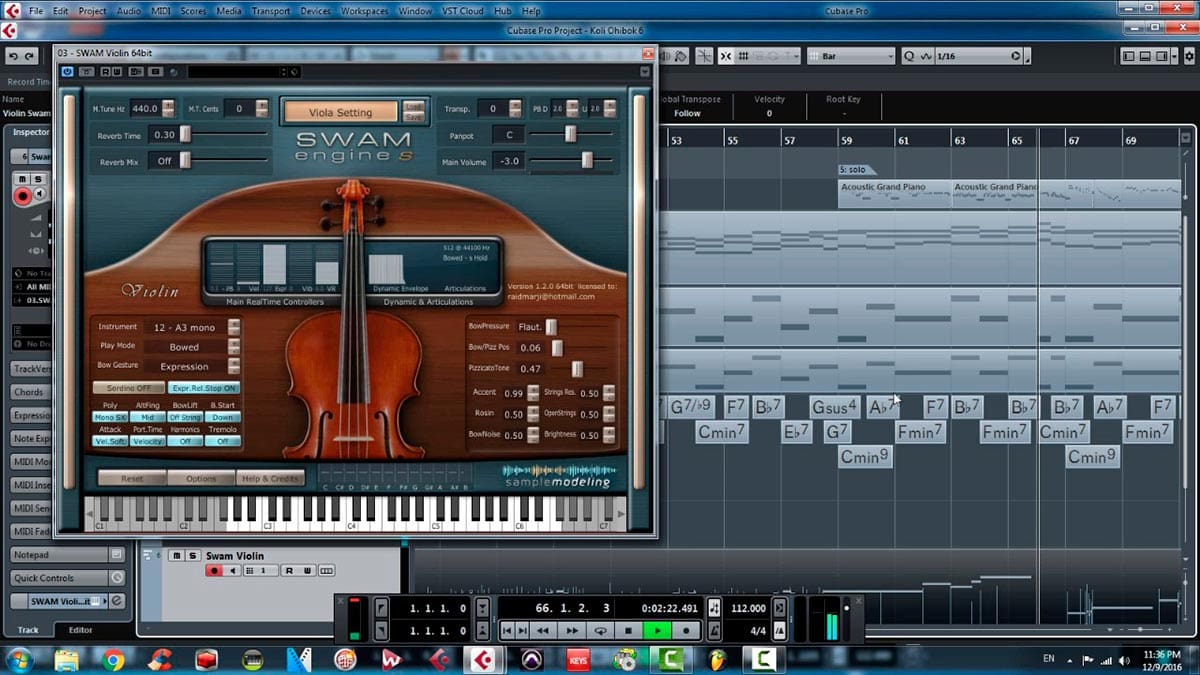1200x675 pixels.
Task: Step the M.Tune Hz 440.0 value
Action: point(168,108)
